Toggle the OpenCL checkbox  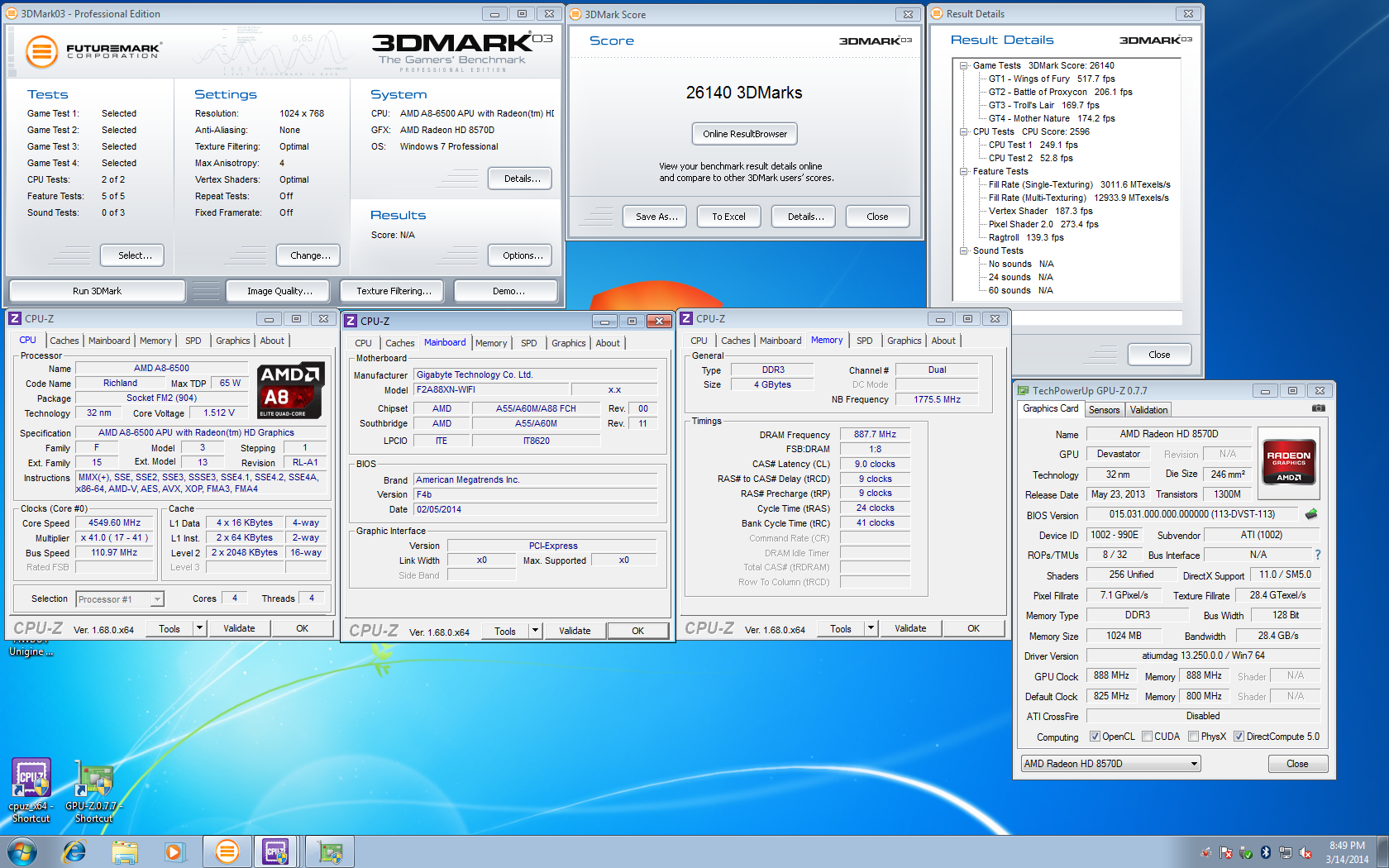pyautogui.click(x=1095, y=737)
